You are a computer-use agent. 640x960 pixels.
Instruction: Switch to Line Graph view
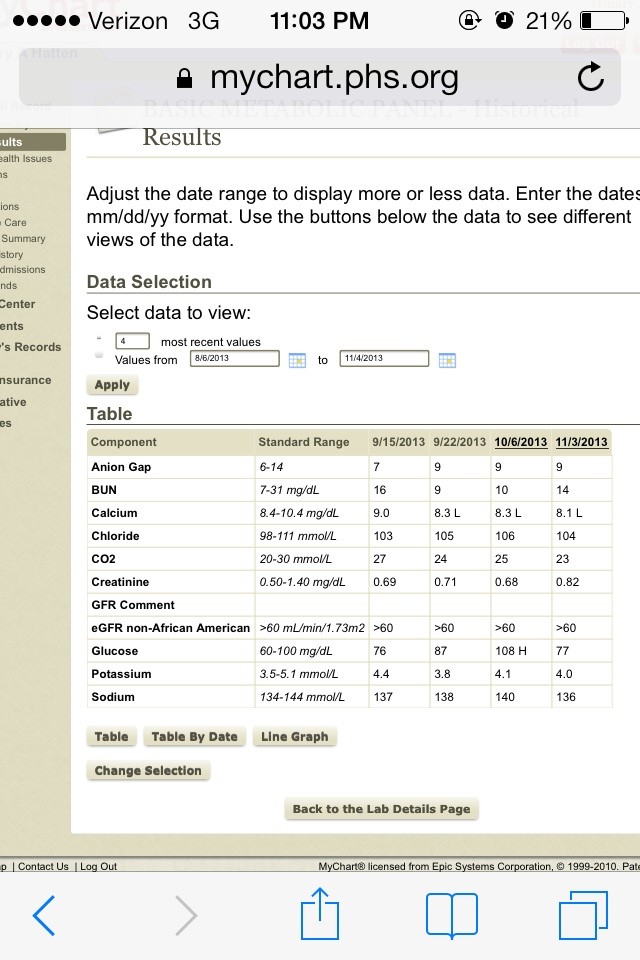tap(294, 737)
